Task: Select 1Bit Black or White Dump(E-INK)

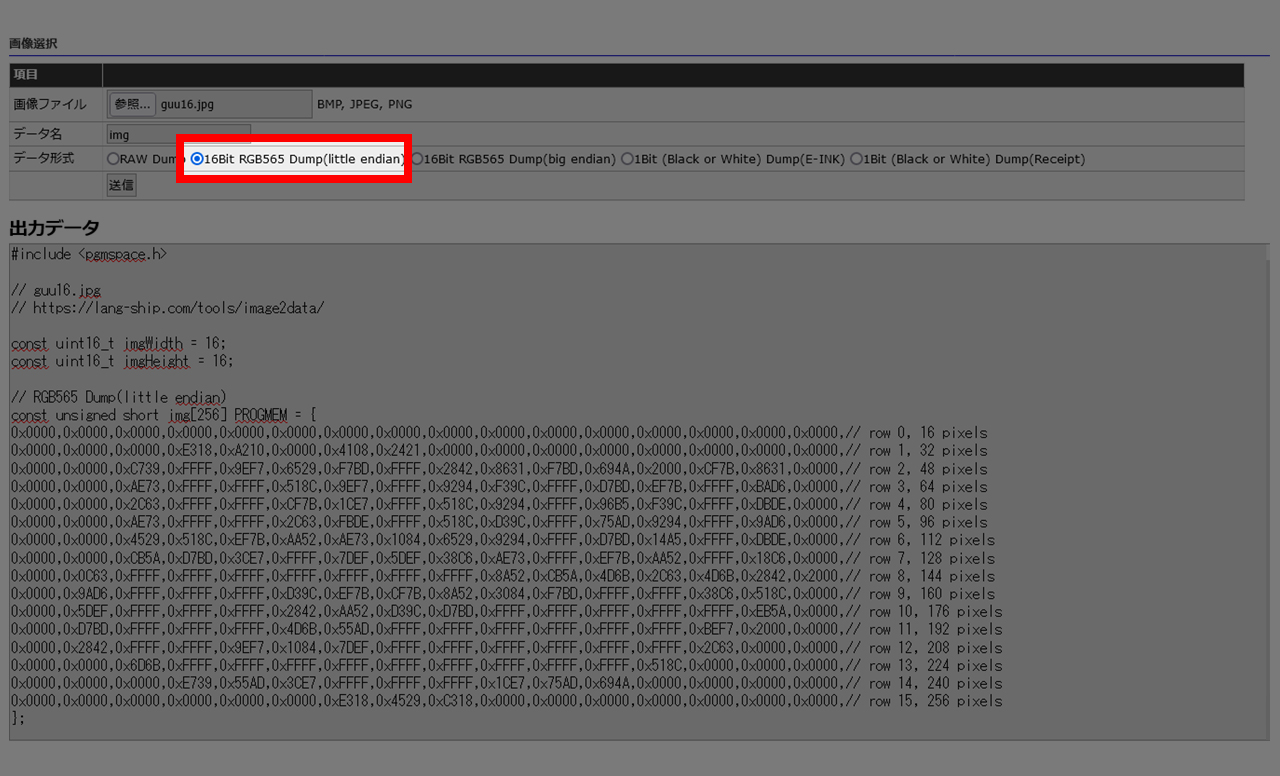Action: coord(627,159)
